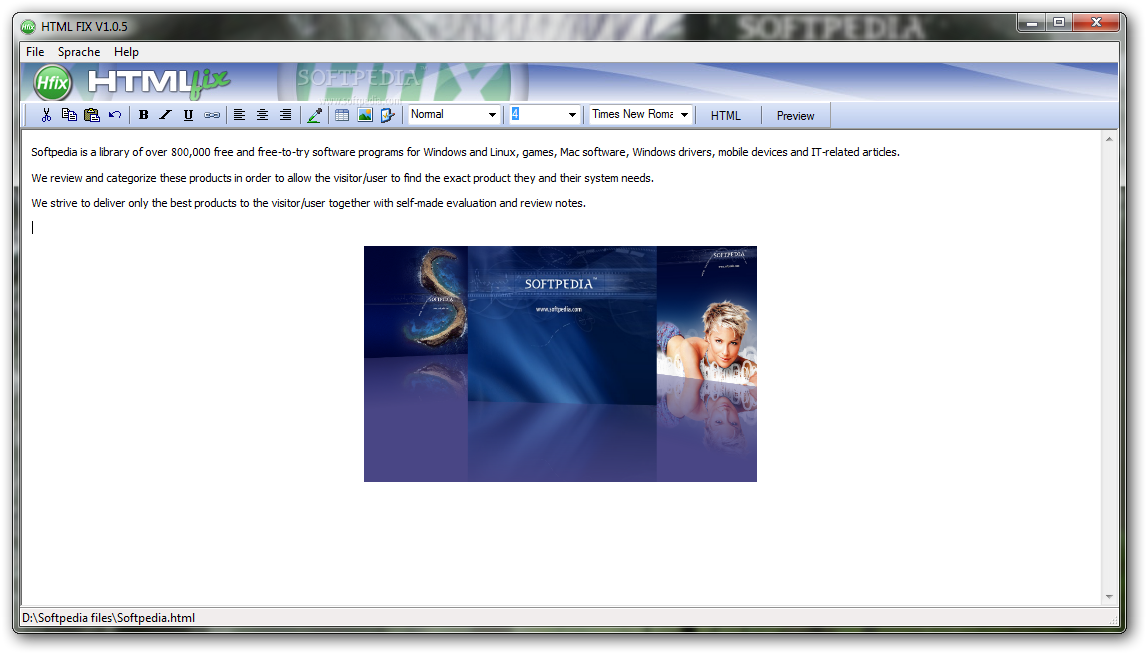Screen dimensions: 1147x654
Task: Insert an image via picture icon
Action: click(x=364, y=115)
